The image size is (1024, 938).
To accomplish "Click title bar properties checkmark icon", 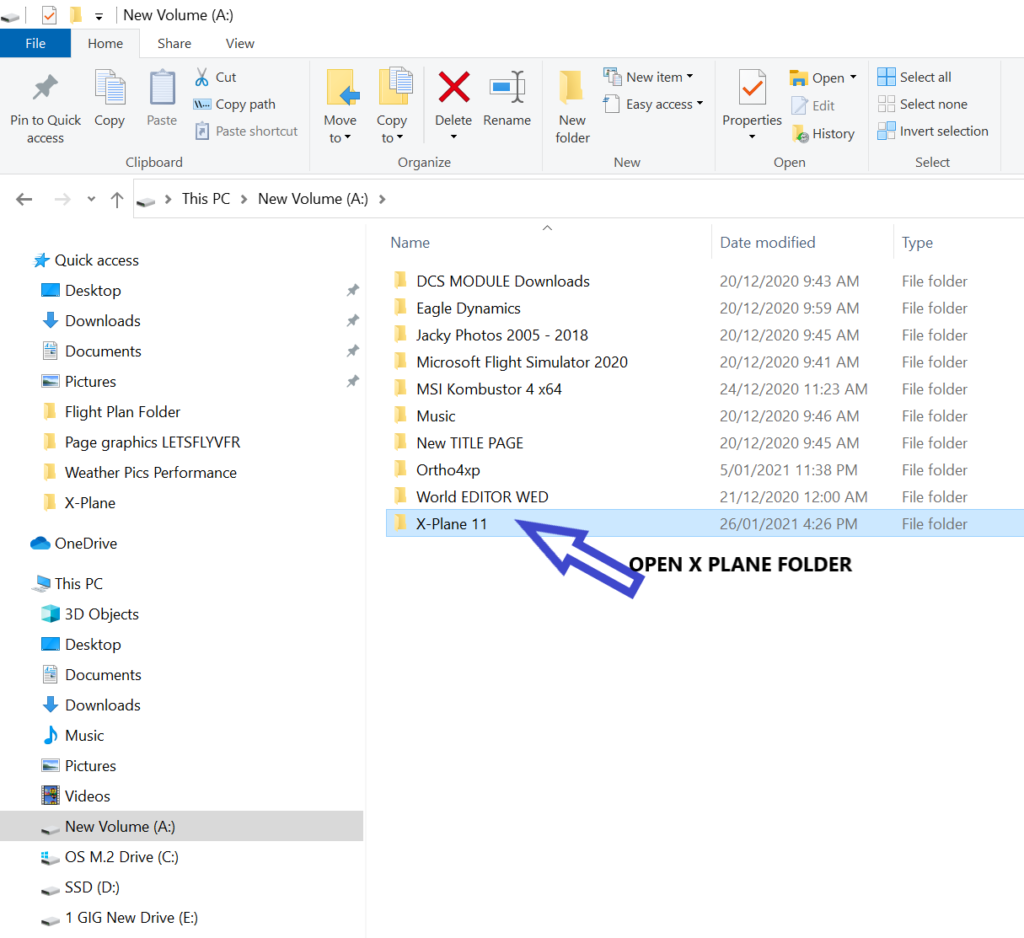I will pyautogui.click(x=49, y=14).
